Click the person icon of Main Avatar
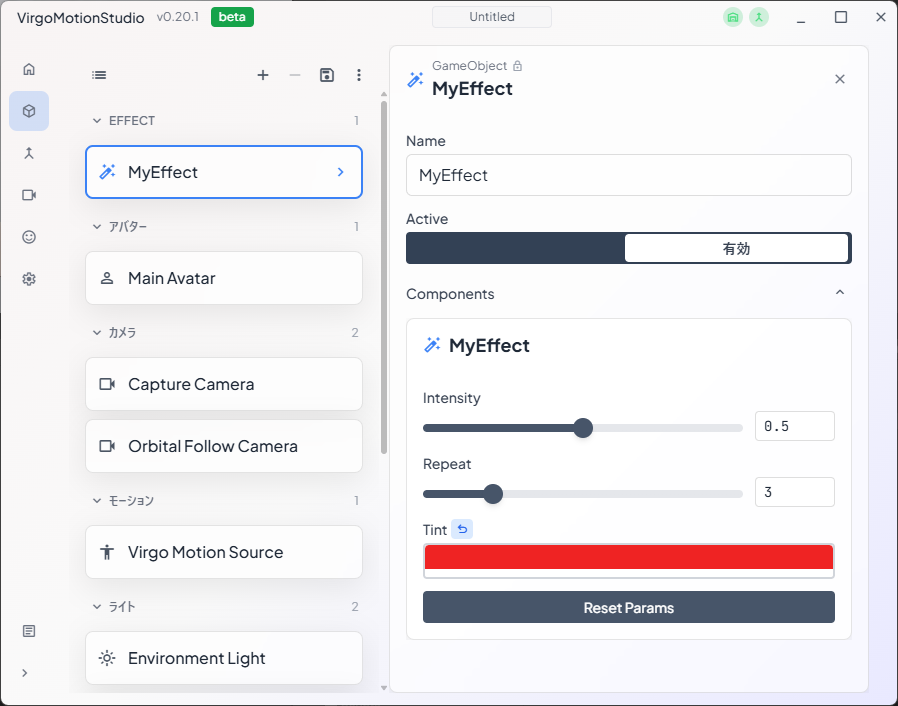Screen dimensions: 898x706 pos(107,278)
